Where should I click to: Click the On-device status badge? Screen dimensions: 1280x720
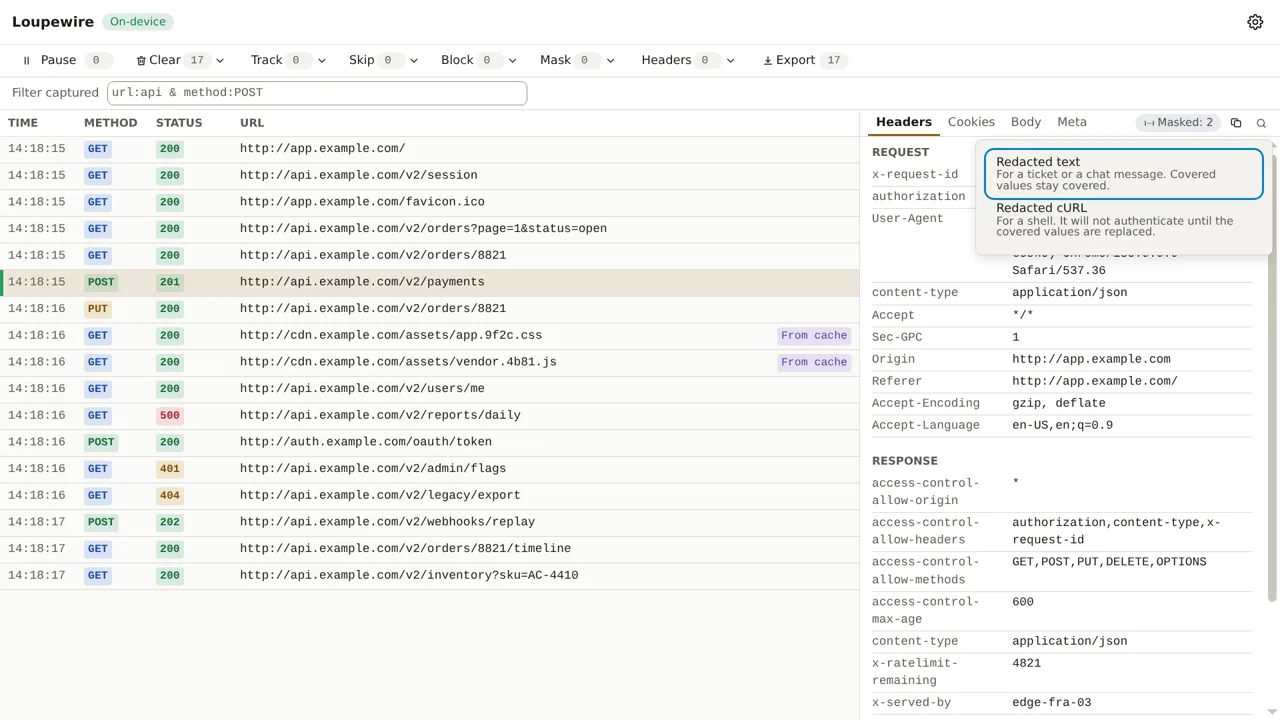(137, 22)
